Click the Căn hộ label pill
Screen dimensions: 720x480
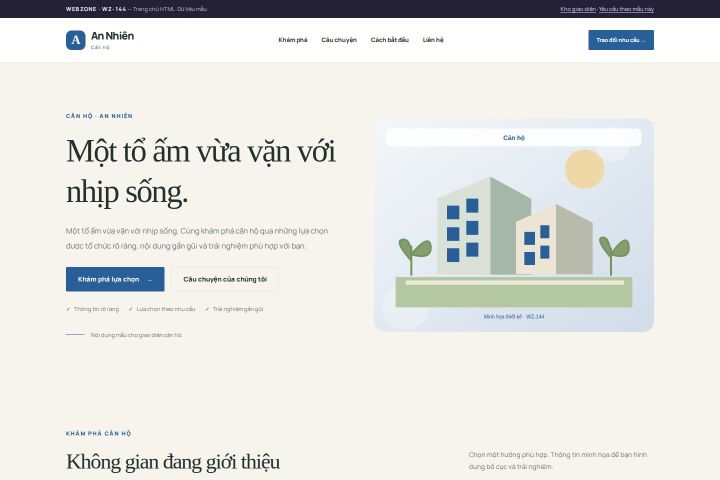(x=514, y=138)
